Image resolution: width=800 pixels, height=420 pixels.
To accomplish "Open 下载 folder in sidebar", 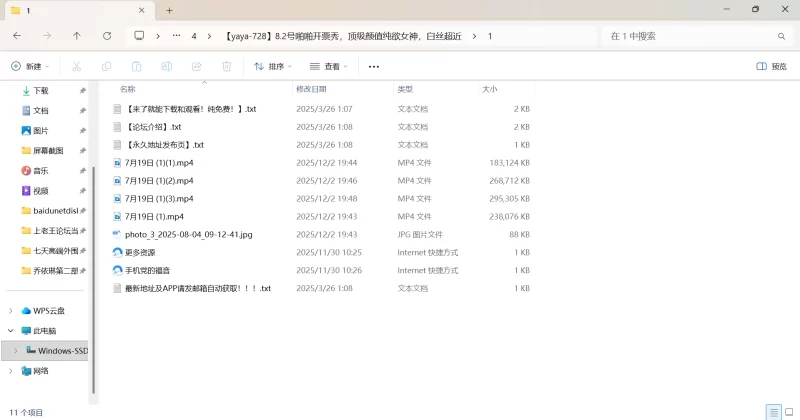I will click(41, 90).
